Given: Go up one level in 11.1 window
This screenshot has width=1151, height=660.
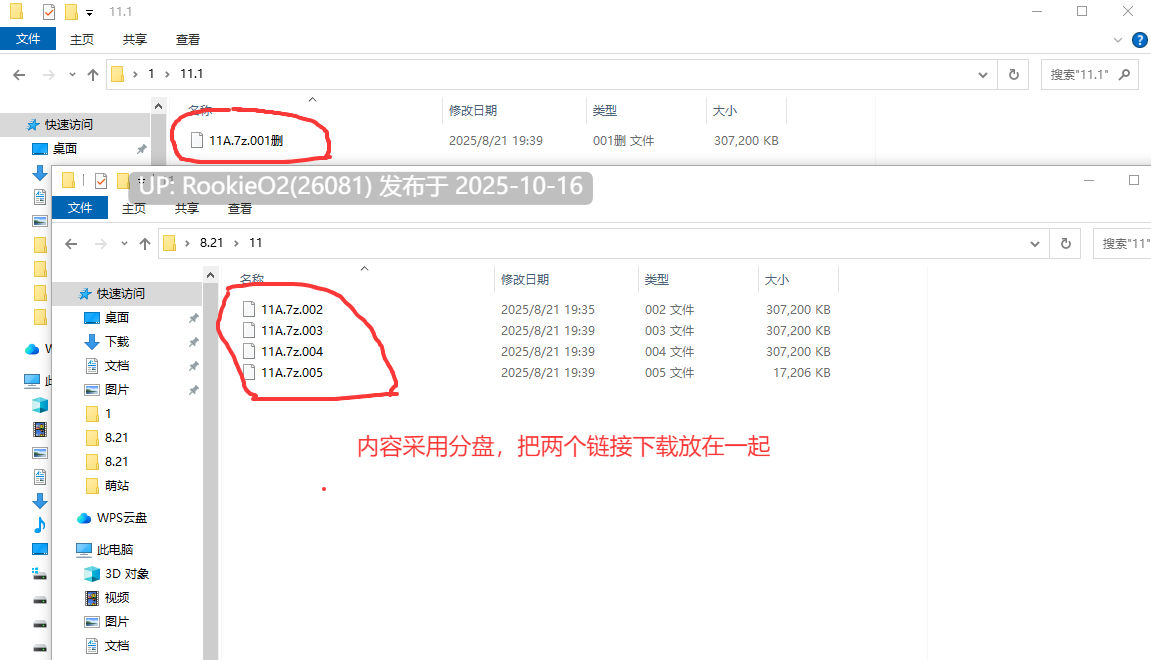Looking at the screenshot, I should click(x=92, y=74).
